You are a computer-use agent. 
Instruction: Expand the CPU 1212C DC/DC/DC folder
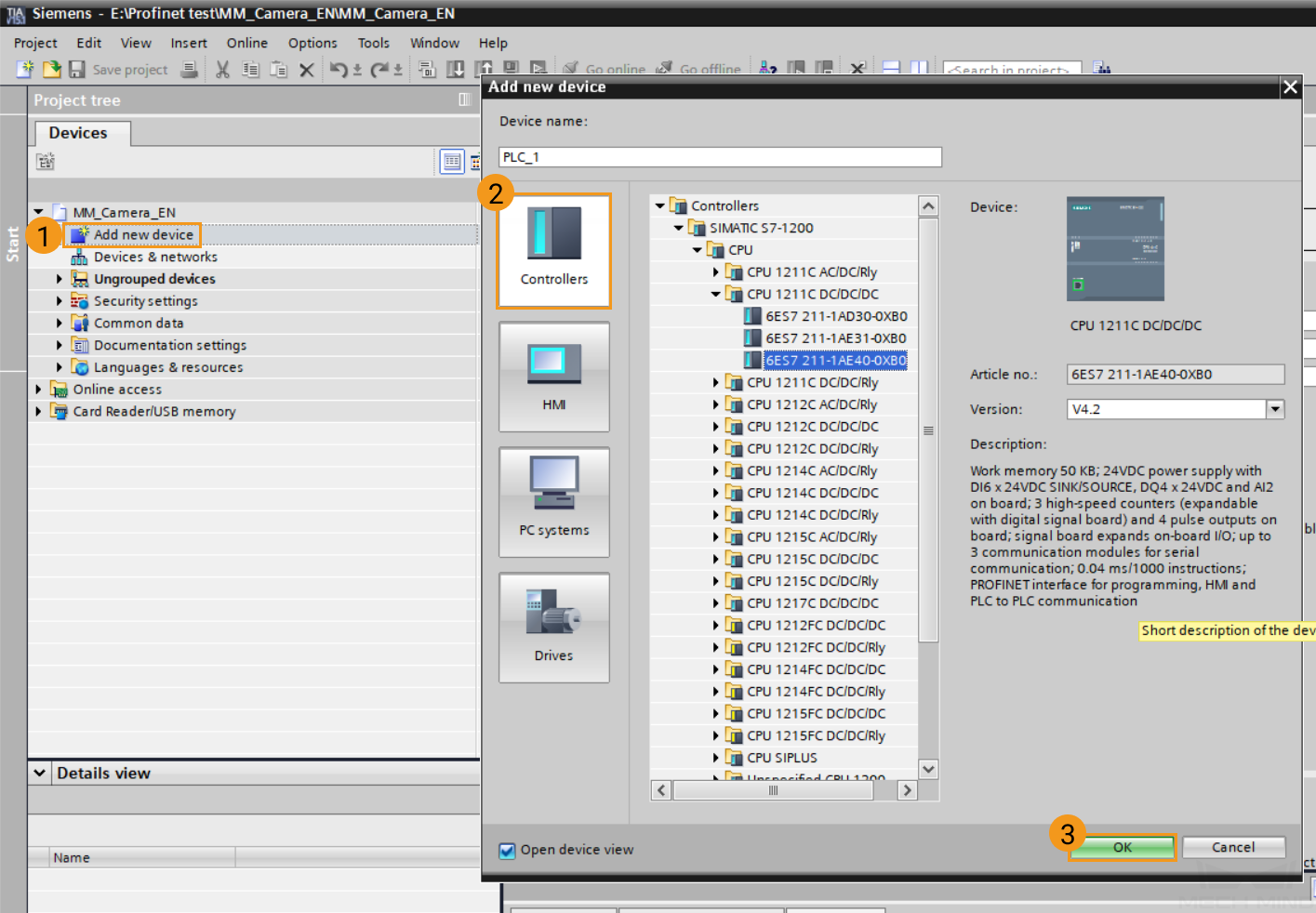tap(715, 427)
